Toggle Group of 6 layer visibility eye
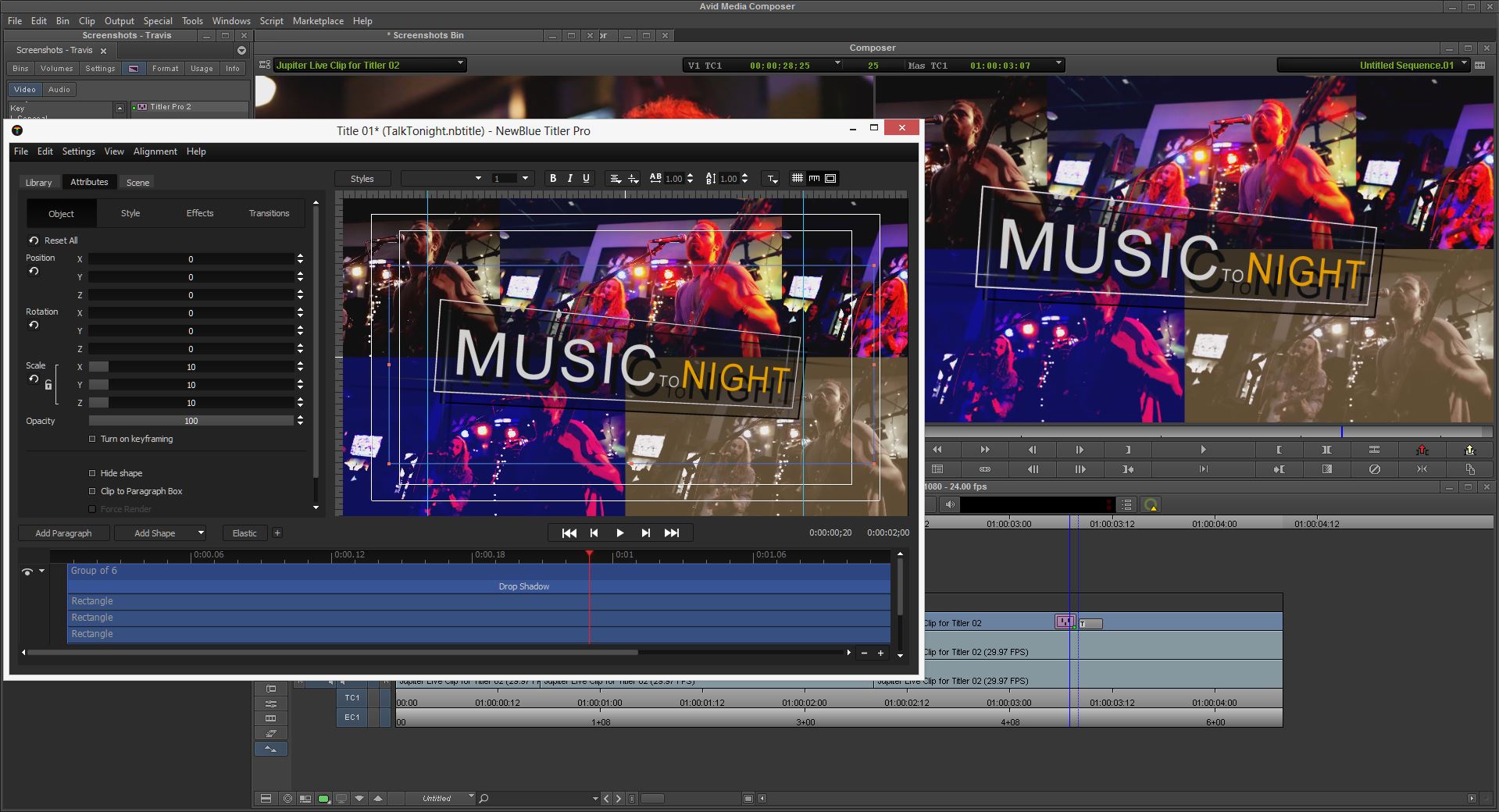 click(27, 572)
